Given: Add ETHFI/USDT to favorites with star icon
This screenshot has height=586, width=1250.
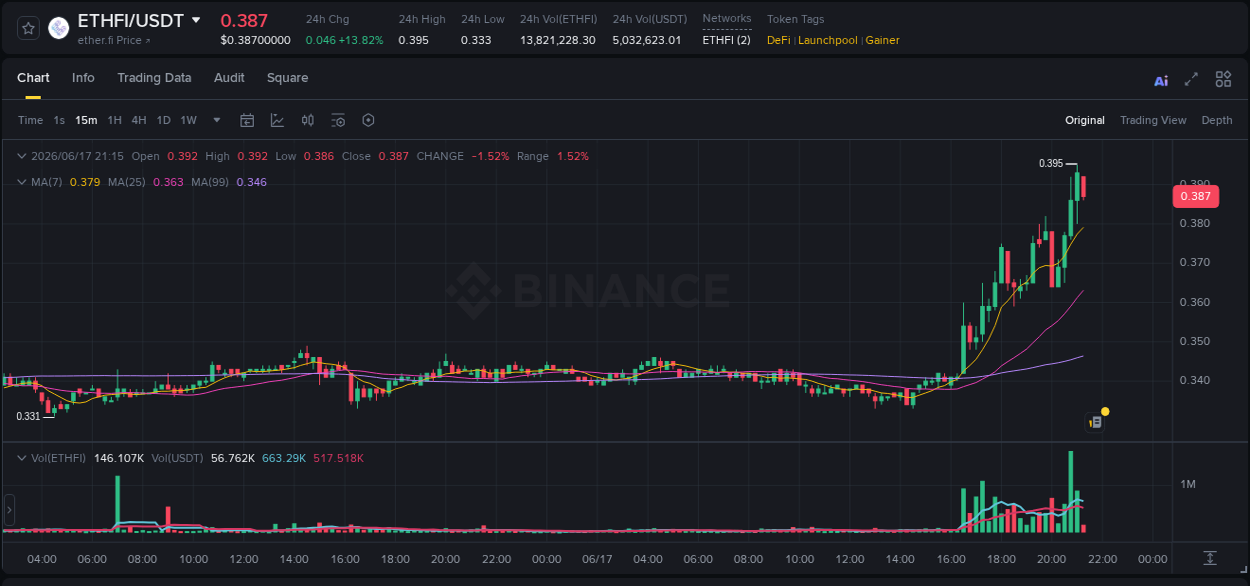Looking at the screenshot, I should (28, 28).
